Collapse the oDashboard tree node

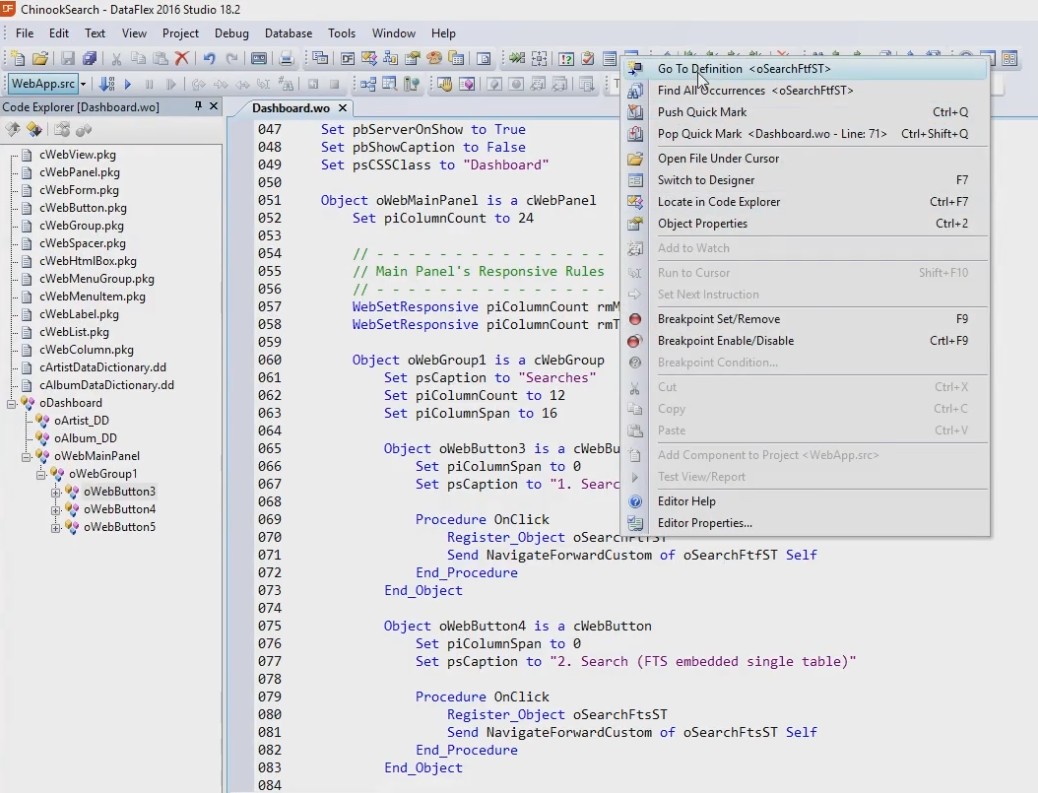[12, 403]
